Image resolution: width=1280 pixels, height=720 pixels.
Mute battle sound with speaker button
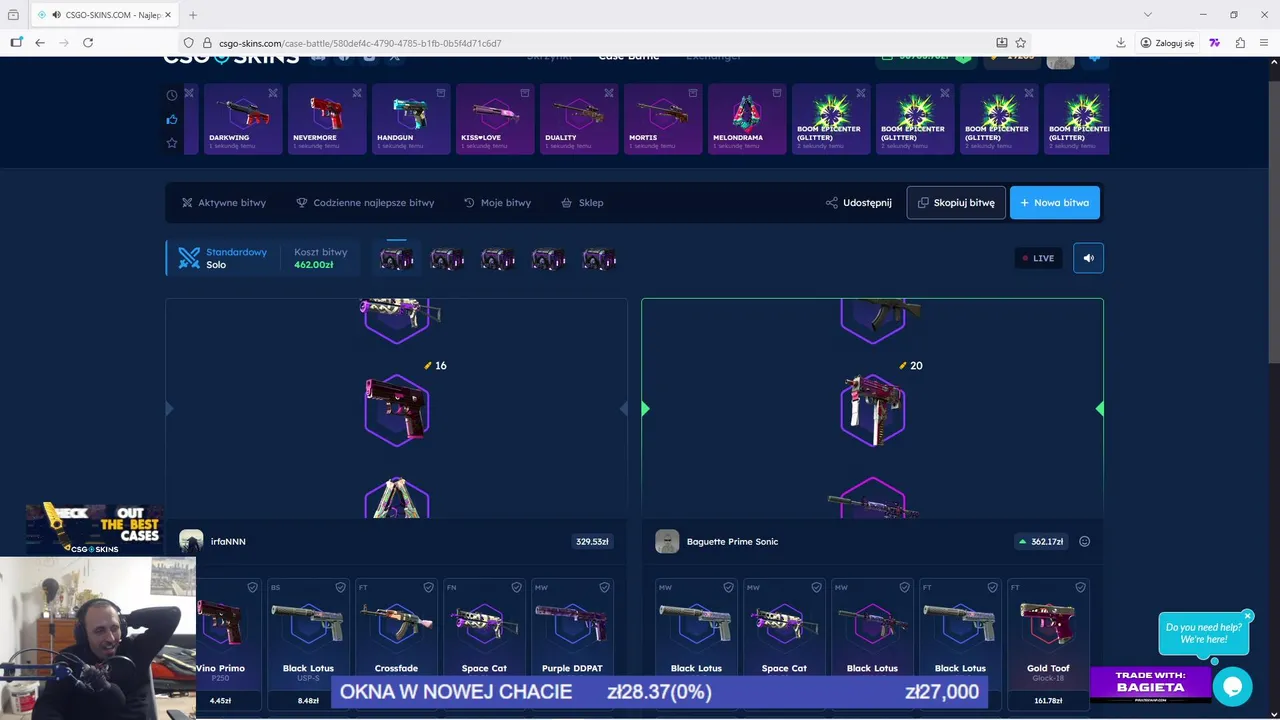point(1088,258)
